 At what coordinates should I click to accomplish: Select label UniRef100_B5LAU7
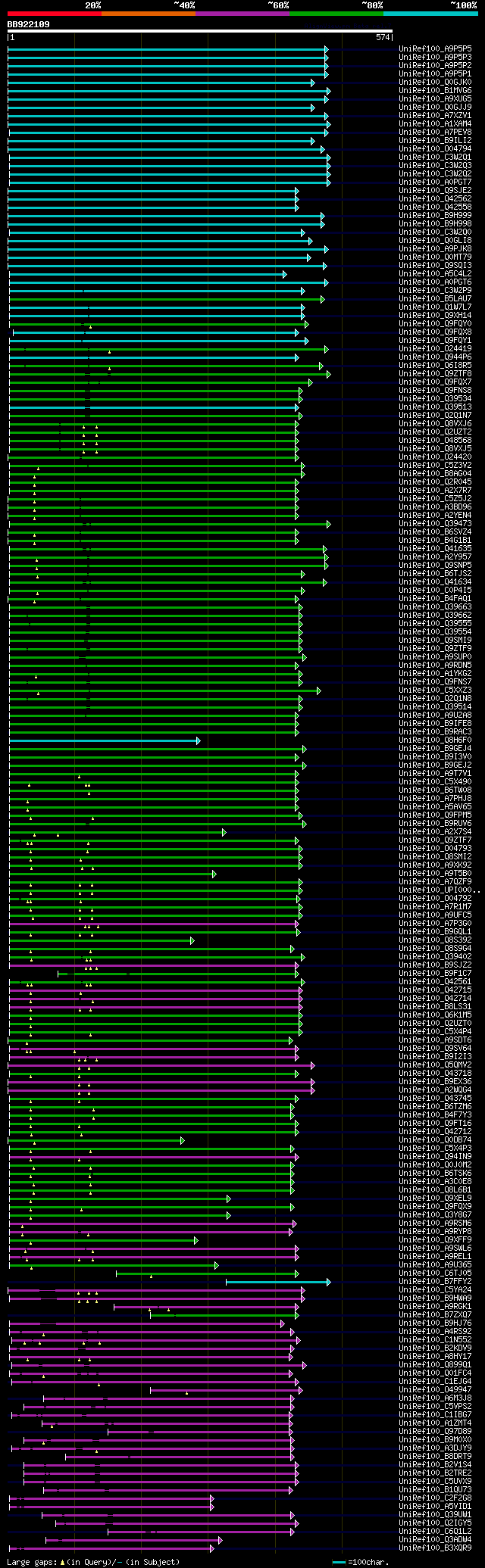[x=435, y=298]
